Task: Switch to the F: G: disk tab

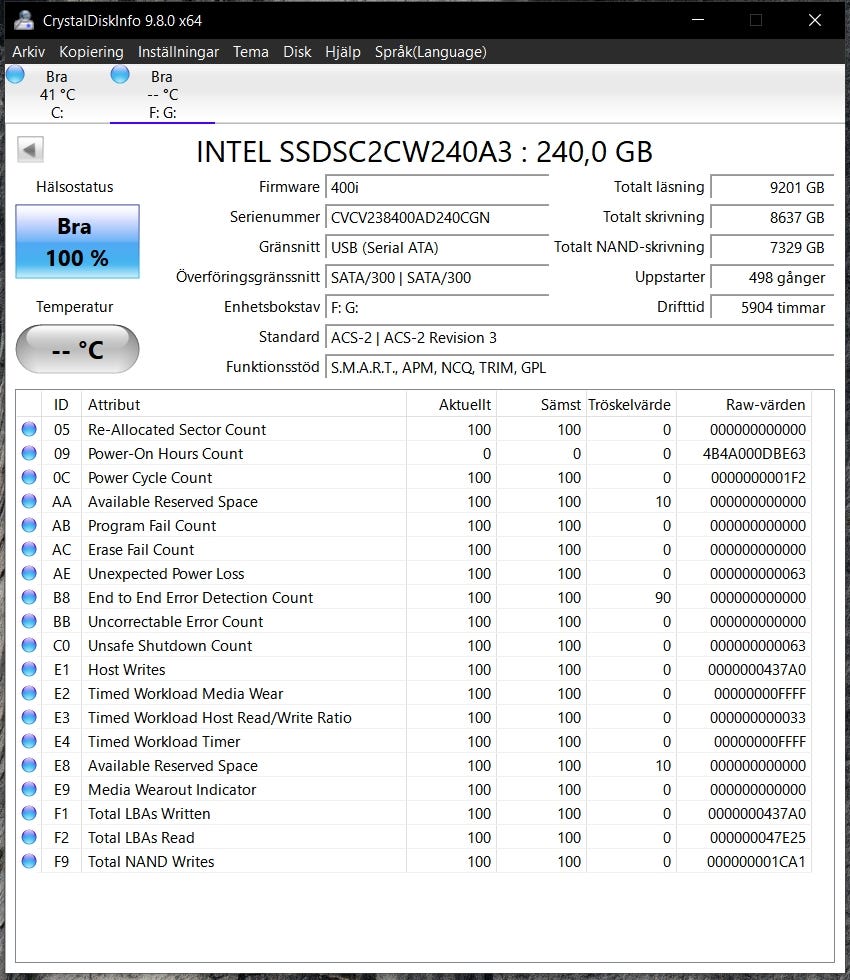Action: (161, 95)
